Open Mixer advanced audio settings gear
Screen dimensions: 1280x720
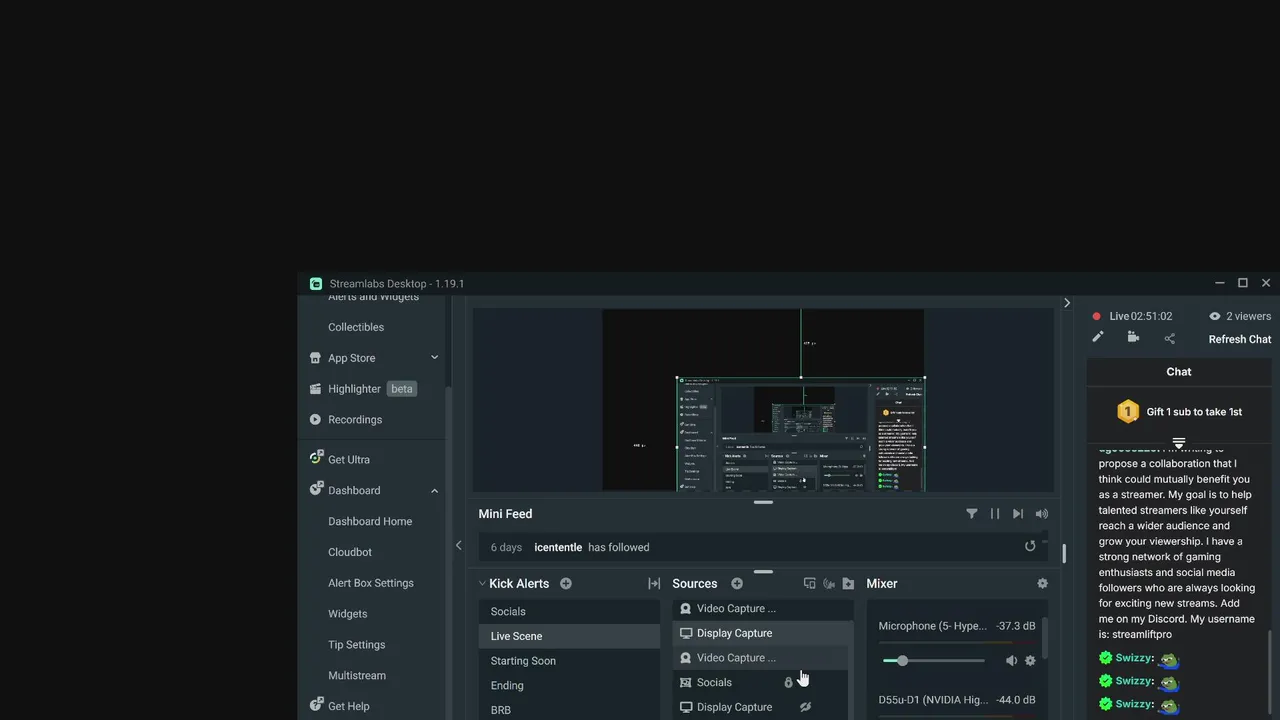[x=1043, y=584]
